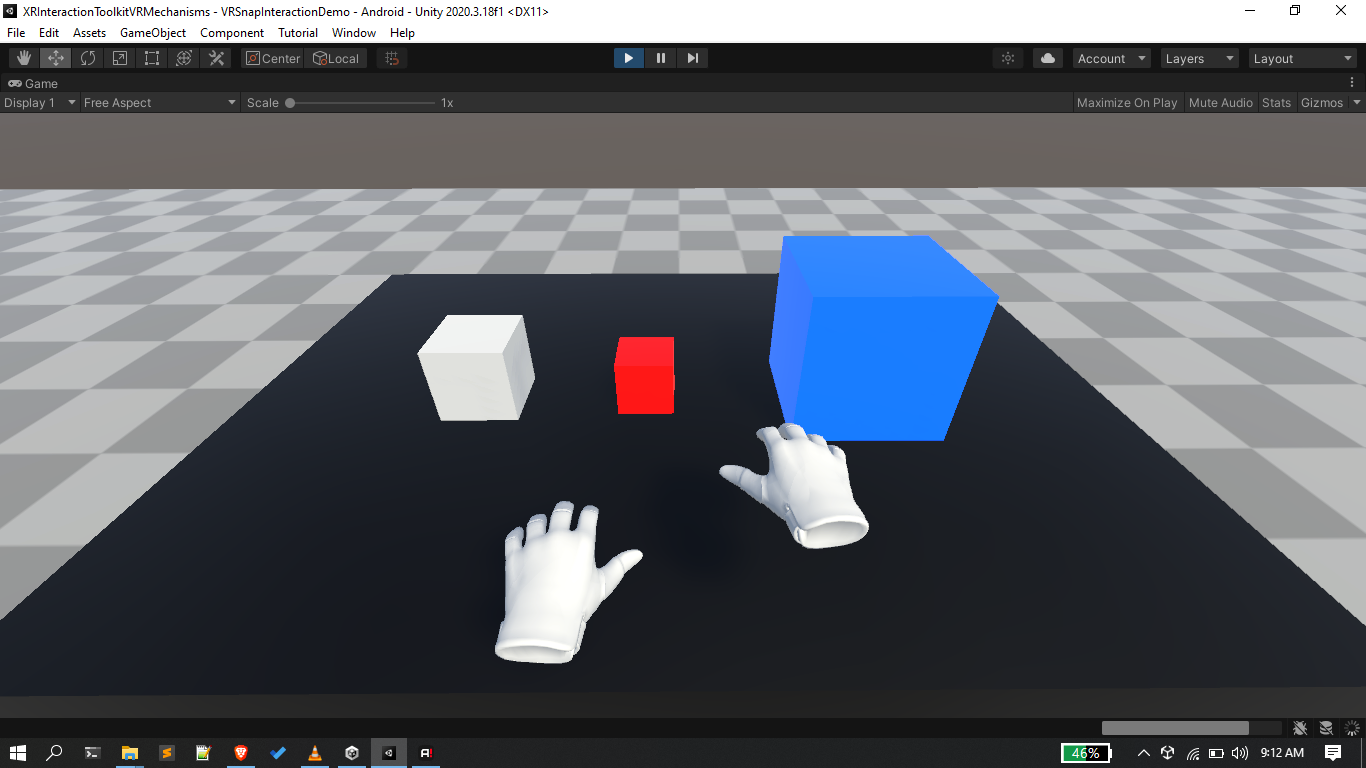This screenshot has width=1366, height=768.
Task: Switch to Unity Editor taskbar icon
Action: (389, 753)
